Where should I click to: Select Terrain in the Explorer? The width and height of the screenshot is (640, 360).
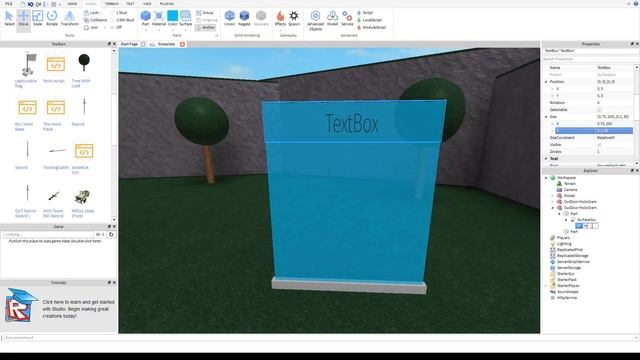click(569, 184)
